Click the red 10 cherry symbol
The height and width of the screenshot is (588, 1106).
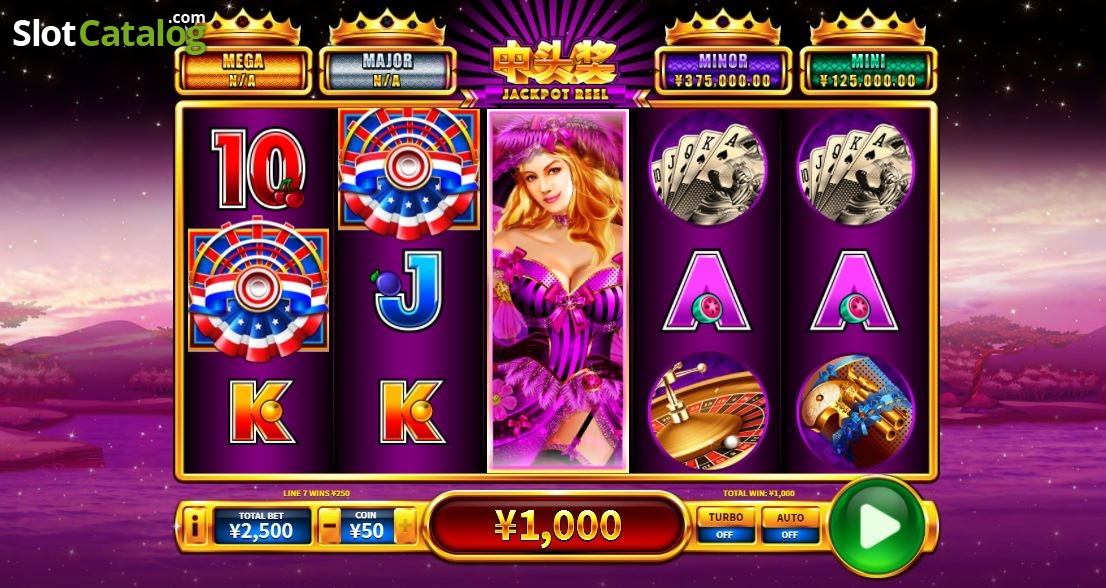258,169
